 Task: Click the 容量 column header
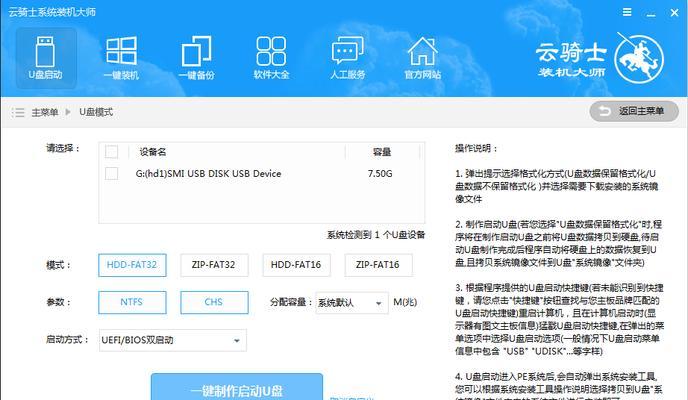point(382,152)
